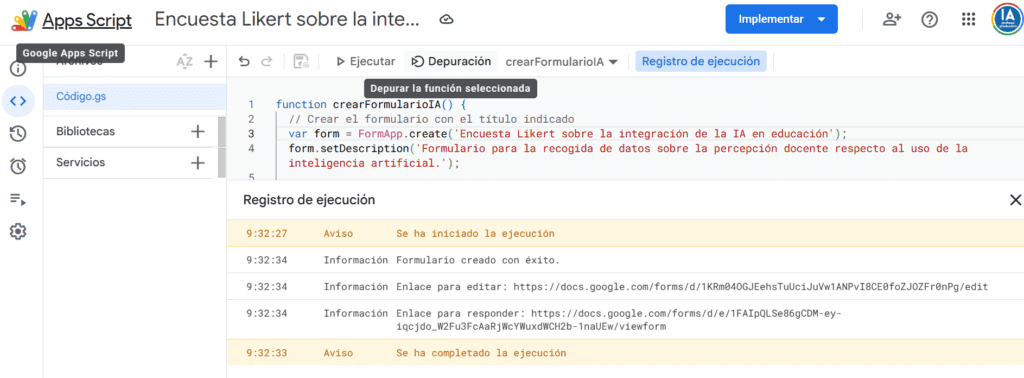1024x378 pixels.
Task: Click the share project add-person icon
Action: pyautogui.click(x=891, y=20)
